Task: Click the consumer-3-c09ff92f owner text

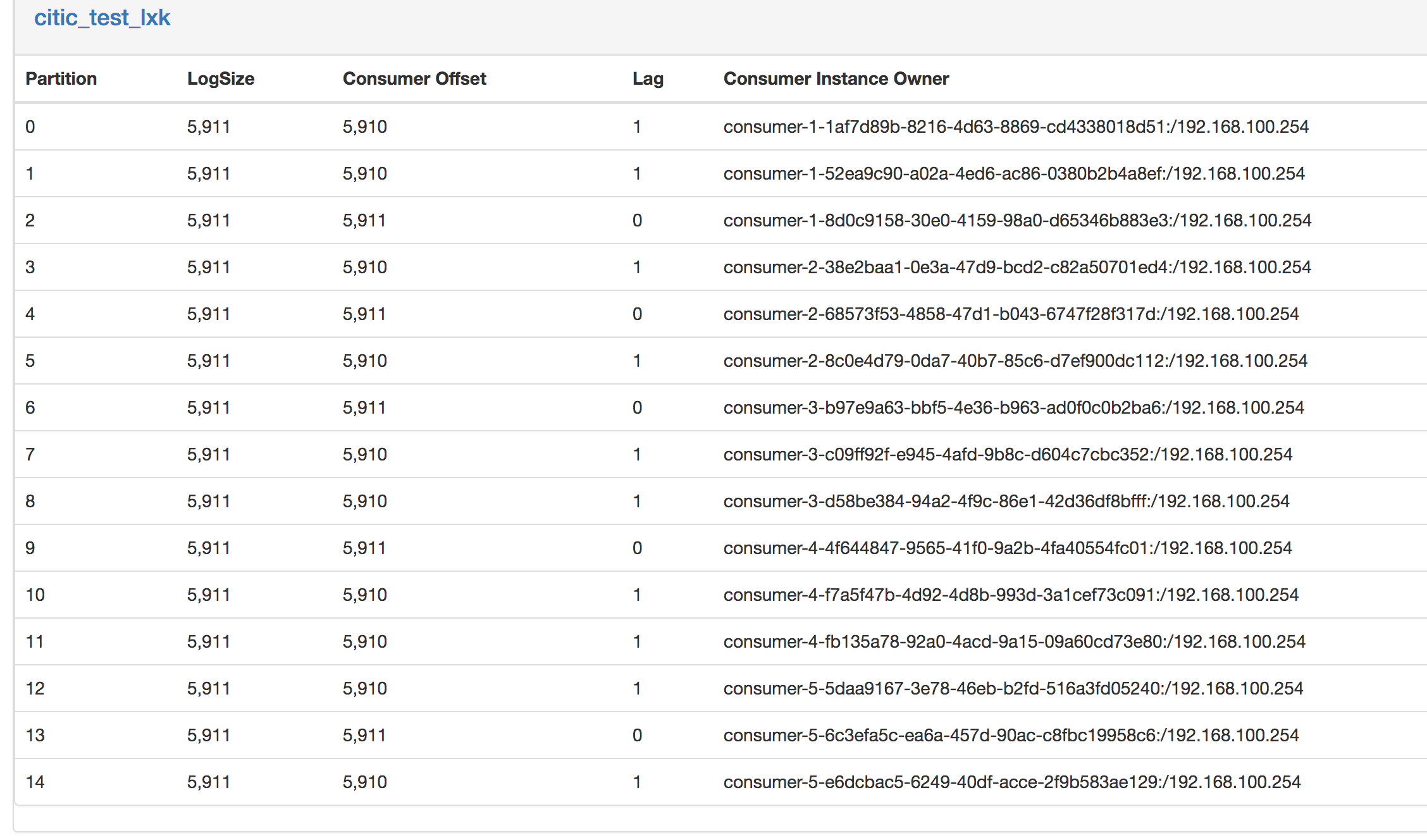Action: click(x=1007, y=454)
